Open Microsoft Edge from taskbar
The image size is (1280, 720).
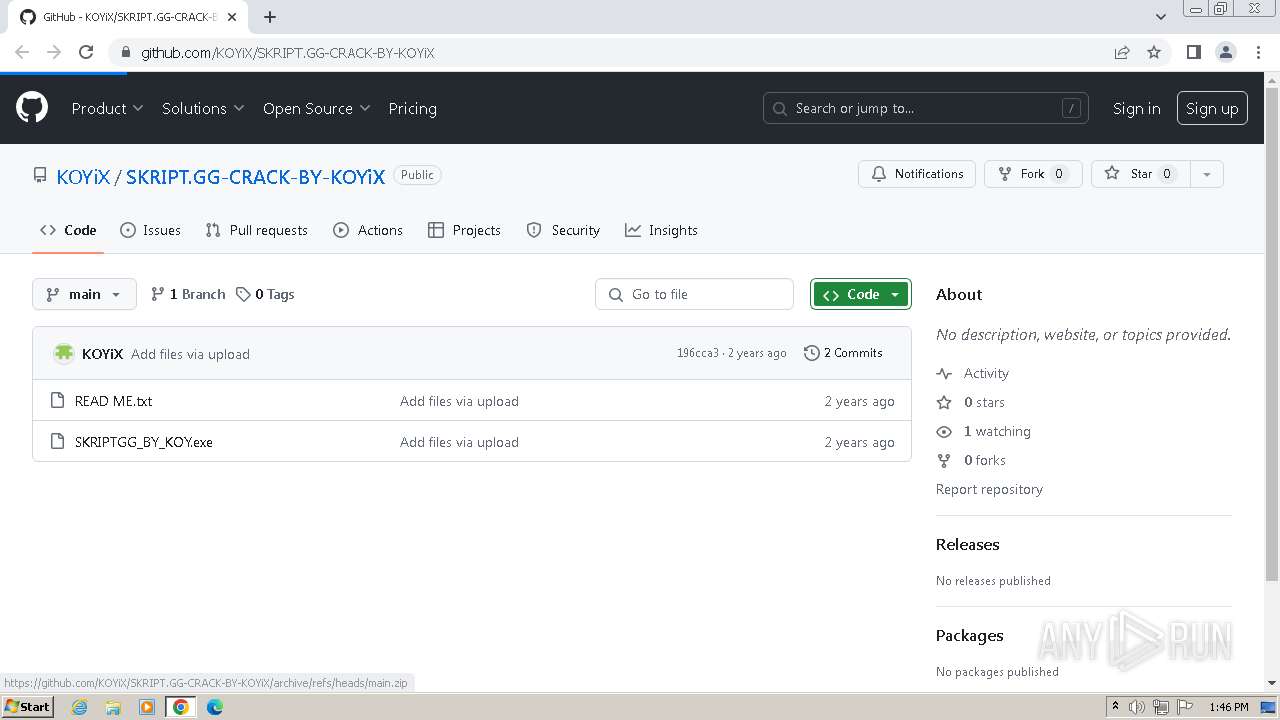pyautogui.click(x=215, y=707)
